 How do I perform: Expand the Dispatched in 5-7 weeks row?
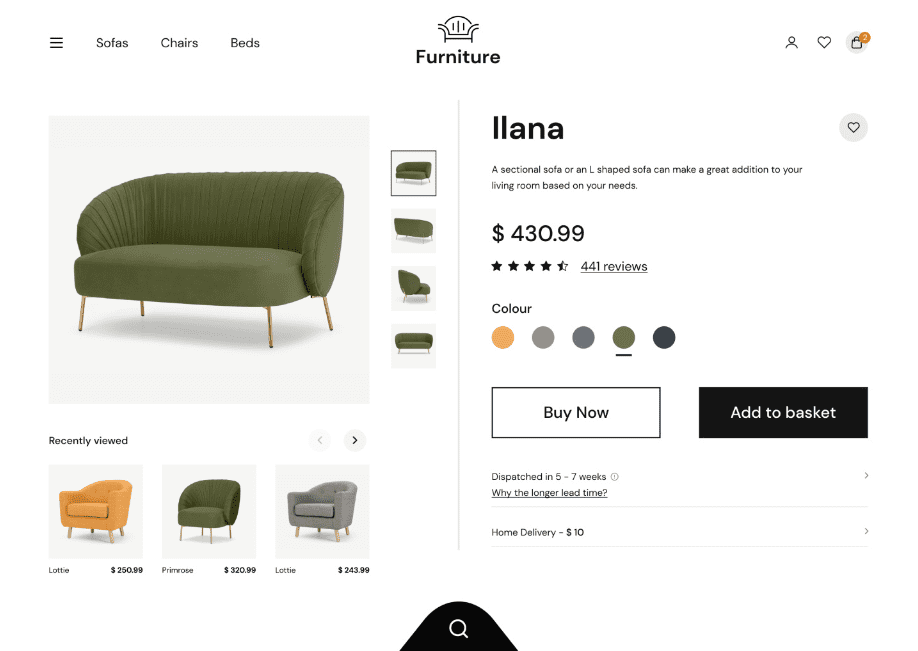[866, 476]
